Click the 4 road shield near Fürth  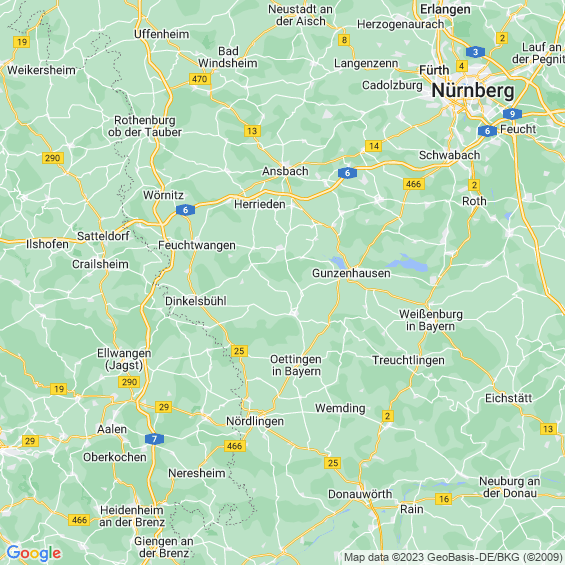[x=462, y=66]
